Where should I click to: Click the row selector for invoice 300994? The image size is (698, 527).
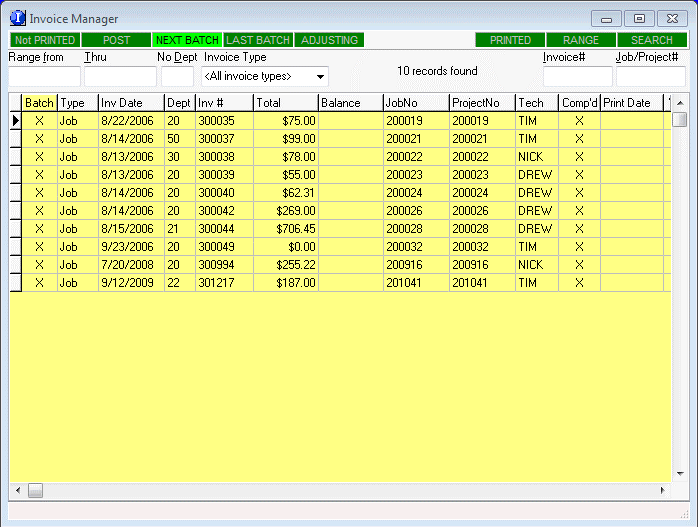coord(16,265)
